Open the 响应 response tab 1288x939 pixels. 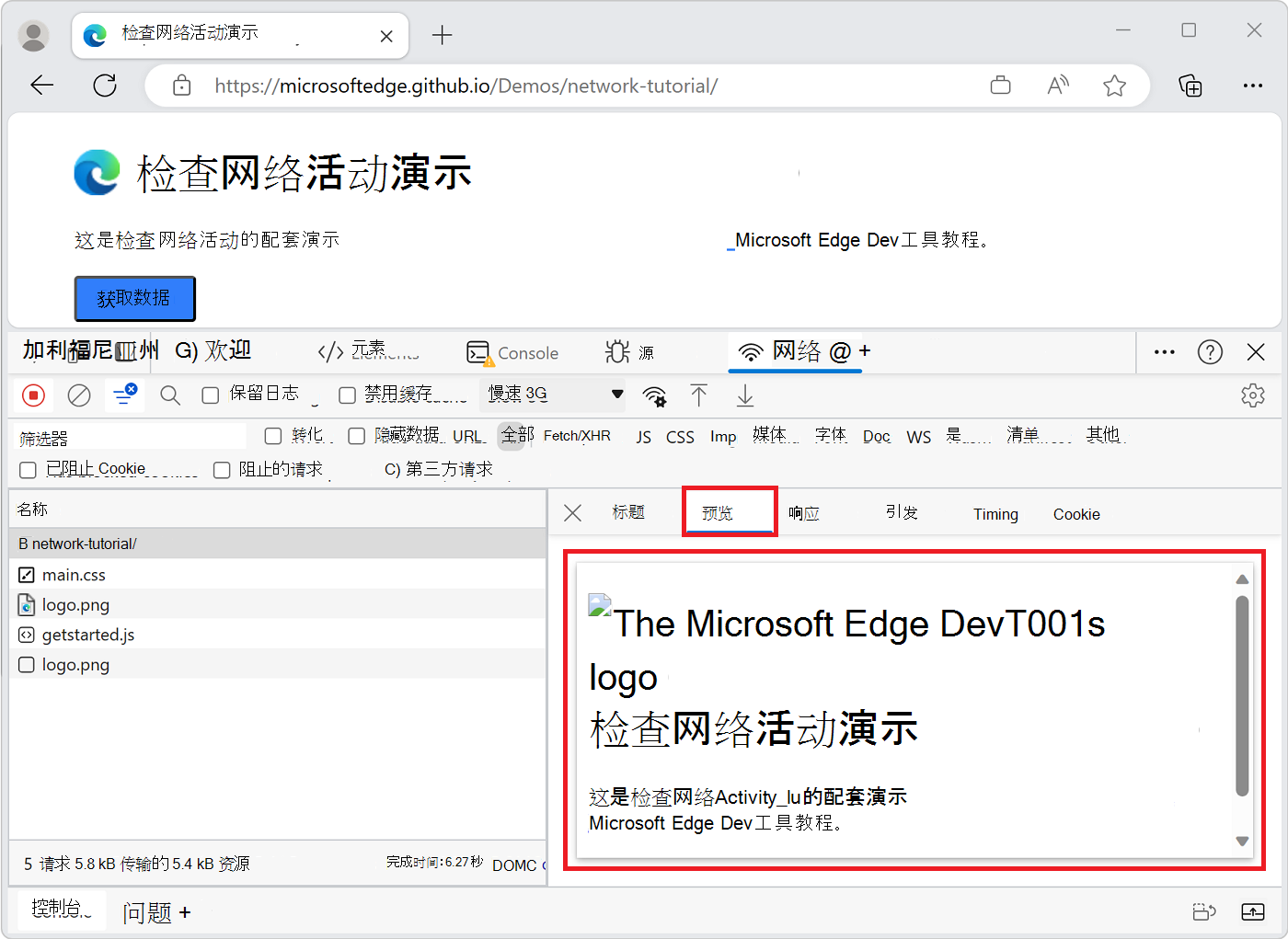[804, 513]
